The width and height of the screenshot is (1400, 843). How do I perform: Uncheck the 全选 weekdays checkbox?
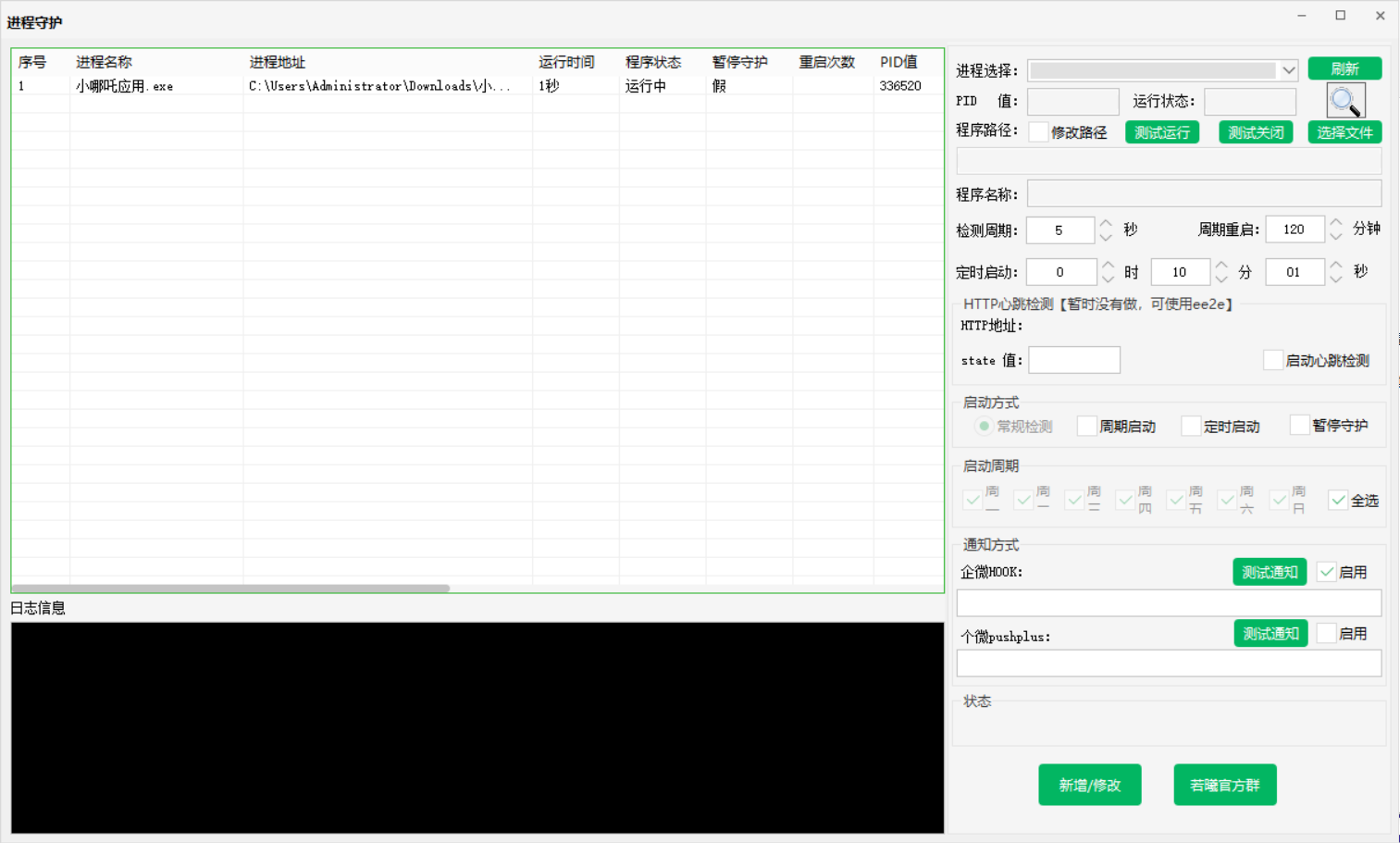coord(1338,500)
